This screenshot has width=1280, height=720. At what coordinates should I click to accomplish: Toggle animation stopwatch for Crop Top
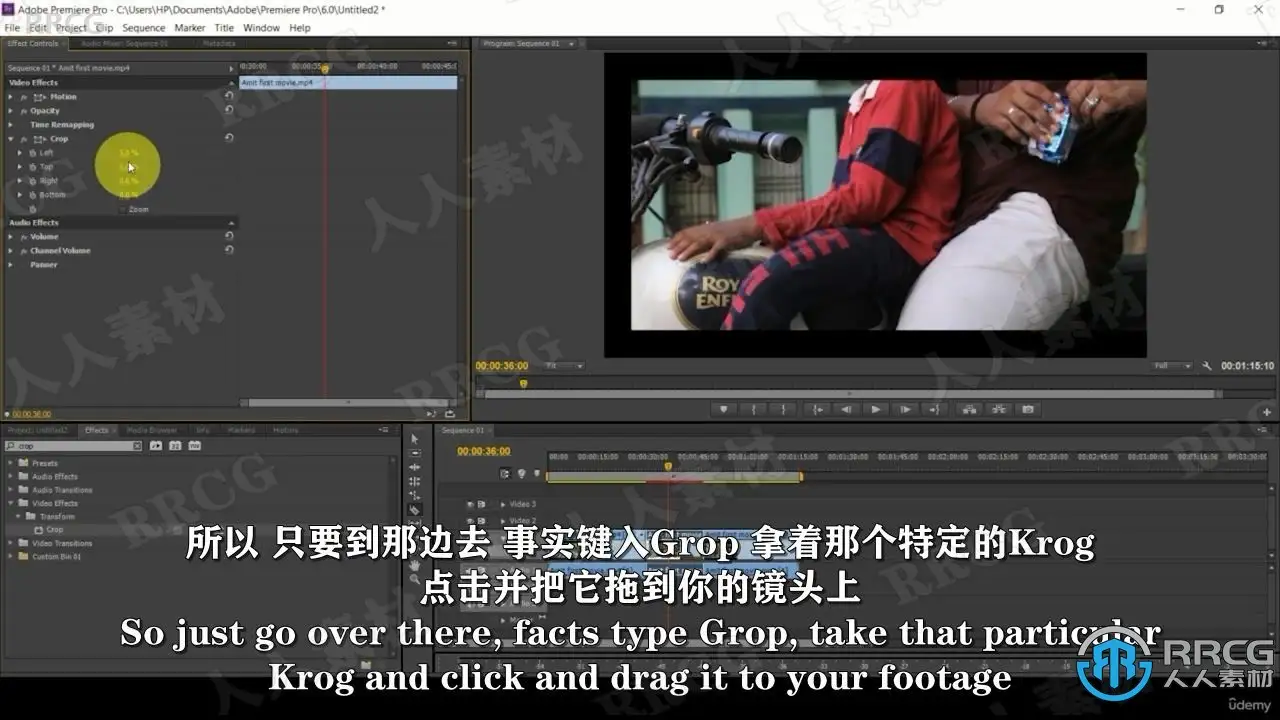[32, 167]
